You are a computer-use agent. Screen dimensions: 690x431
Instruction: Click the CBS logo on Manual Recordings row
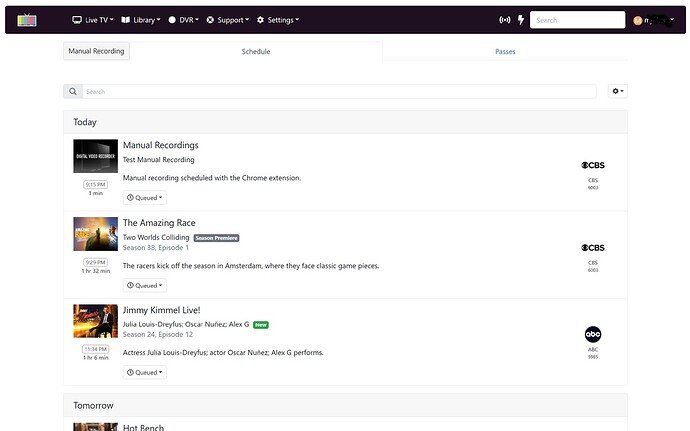click(593, 163)
